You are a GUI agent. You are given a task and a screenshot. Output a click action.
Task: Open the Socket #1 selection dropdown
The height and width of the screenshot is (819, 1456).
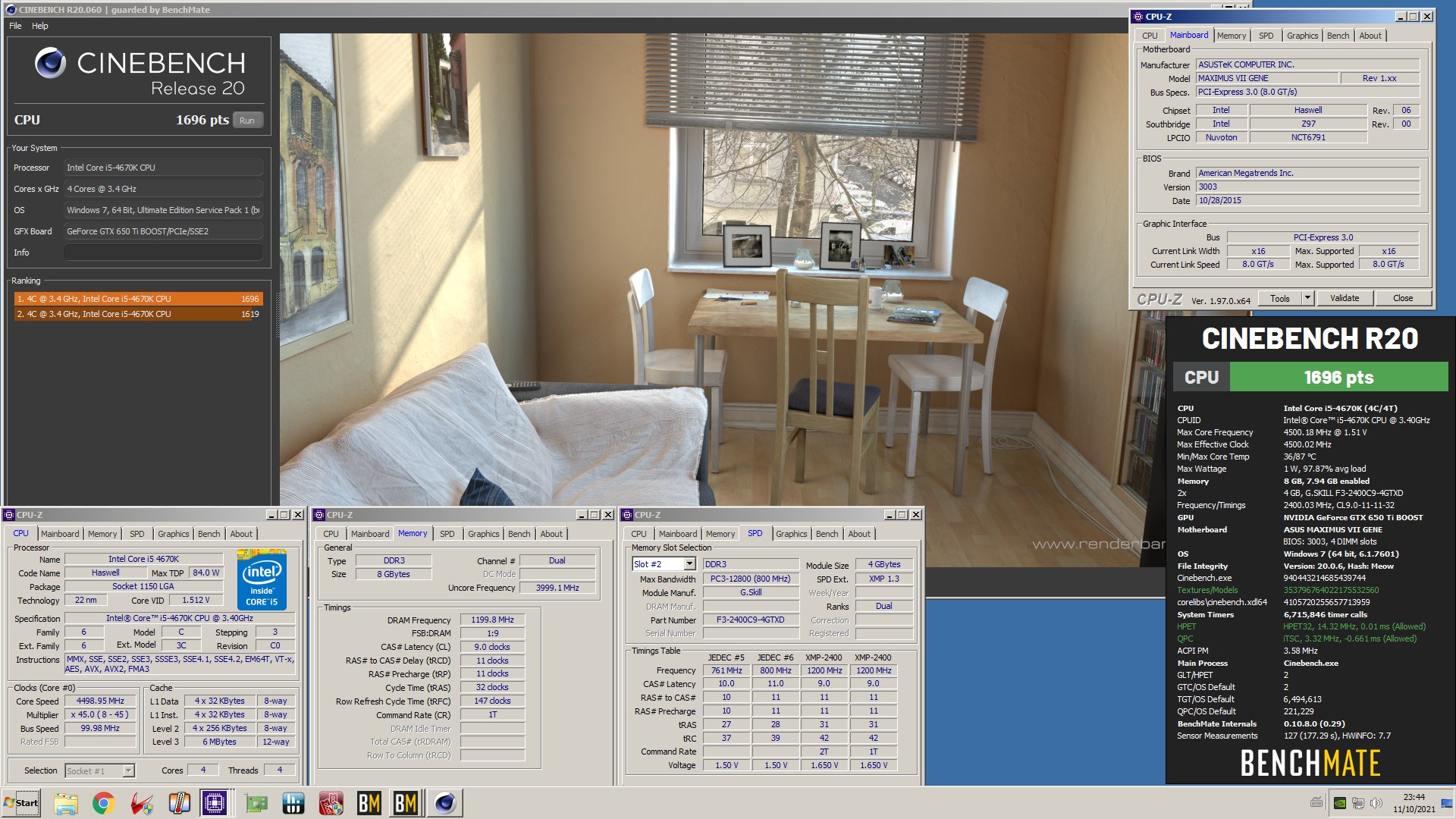click(x=129, y=770)
